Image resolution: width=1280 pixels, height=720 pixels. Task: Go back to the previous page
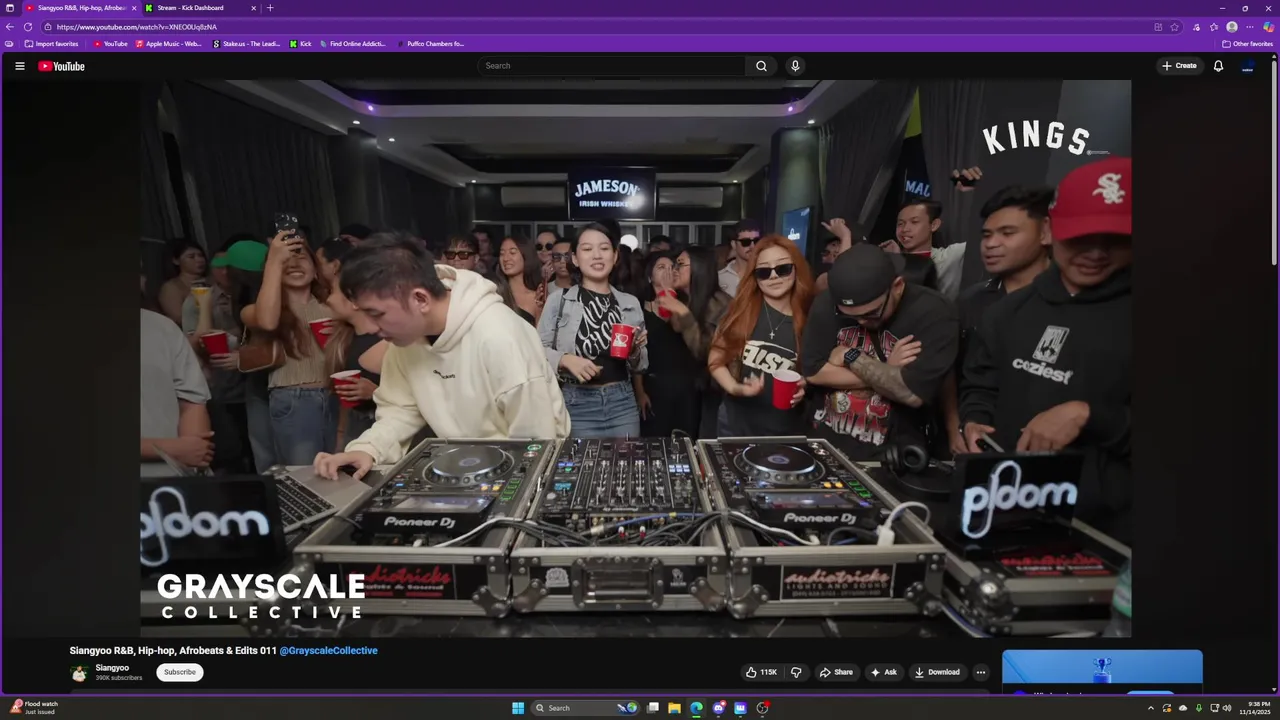(x=10, y=27)
